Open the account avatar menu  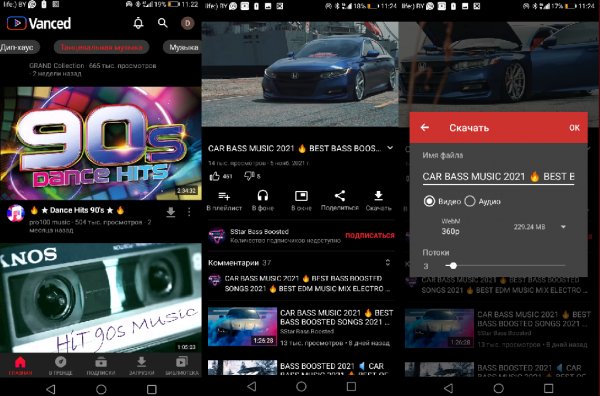188,23
